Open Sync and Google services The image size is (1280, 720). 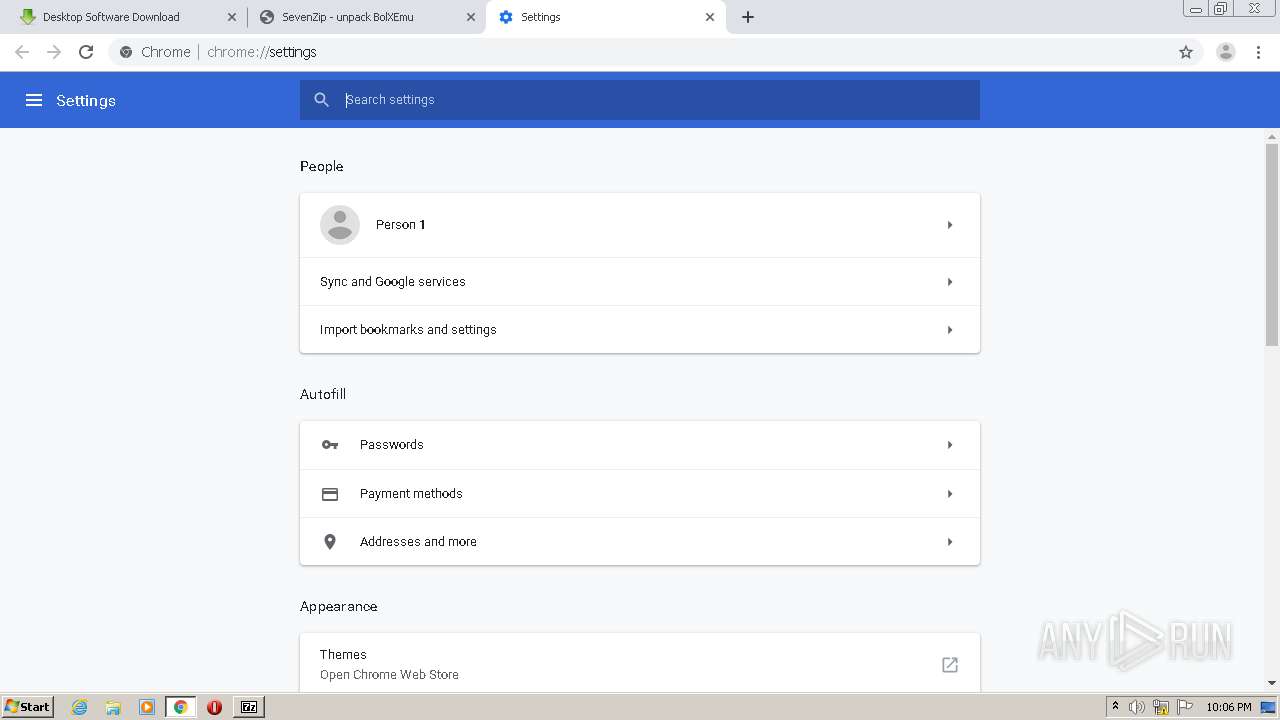coord(640,282)
